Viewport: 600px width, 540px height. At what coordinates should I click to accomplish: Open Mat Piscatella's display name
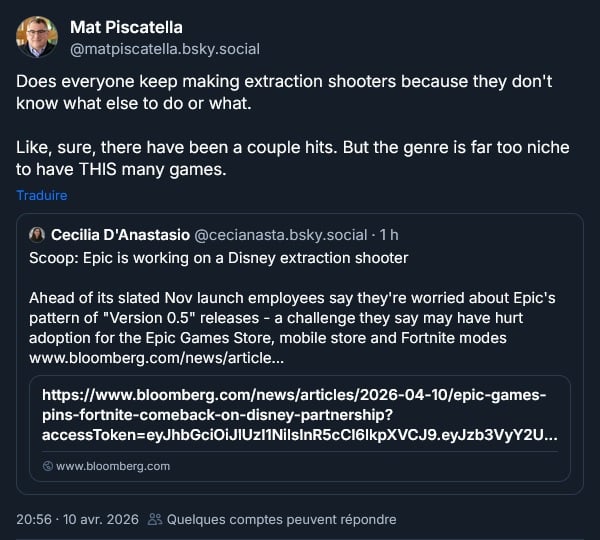(126, 26)
